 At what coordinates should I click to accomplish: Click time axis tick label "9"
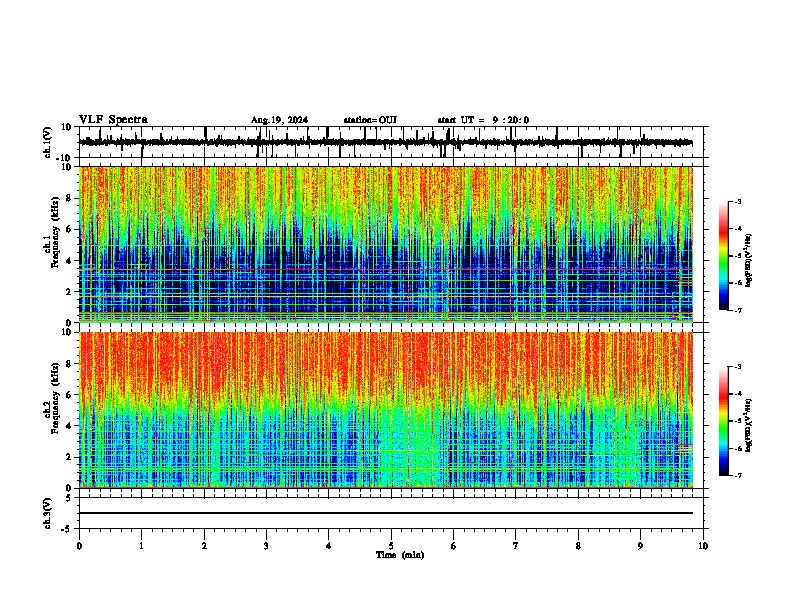click(640, 546)
